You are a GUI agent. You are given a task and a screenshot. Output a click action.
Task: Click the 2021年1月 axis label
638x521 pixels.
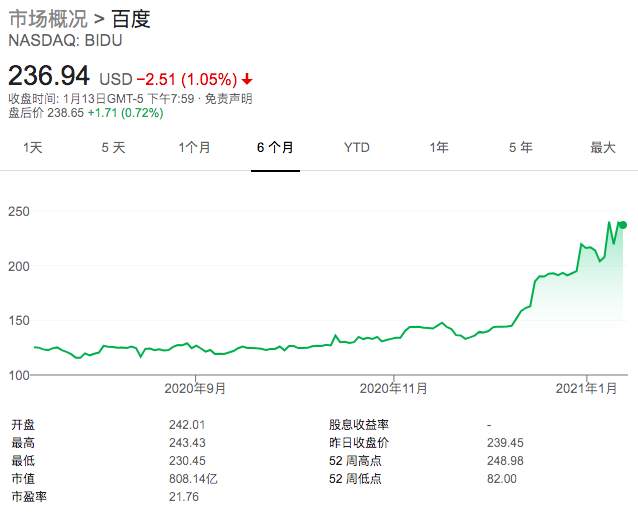click(x=586, y=388)
